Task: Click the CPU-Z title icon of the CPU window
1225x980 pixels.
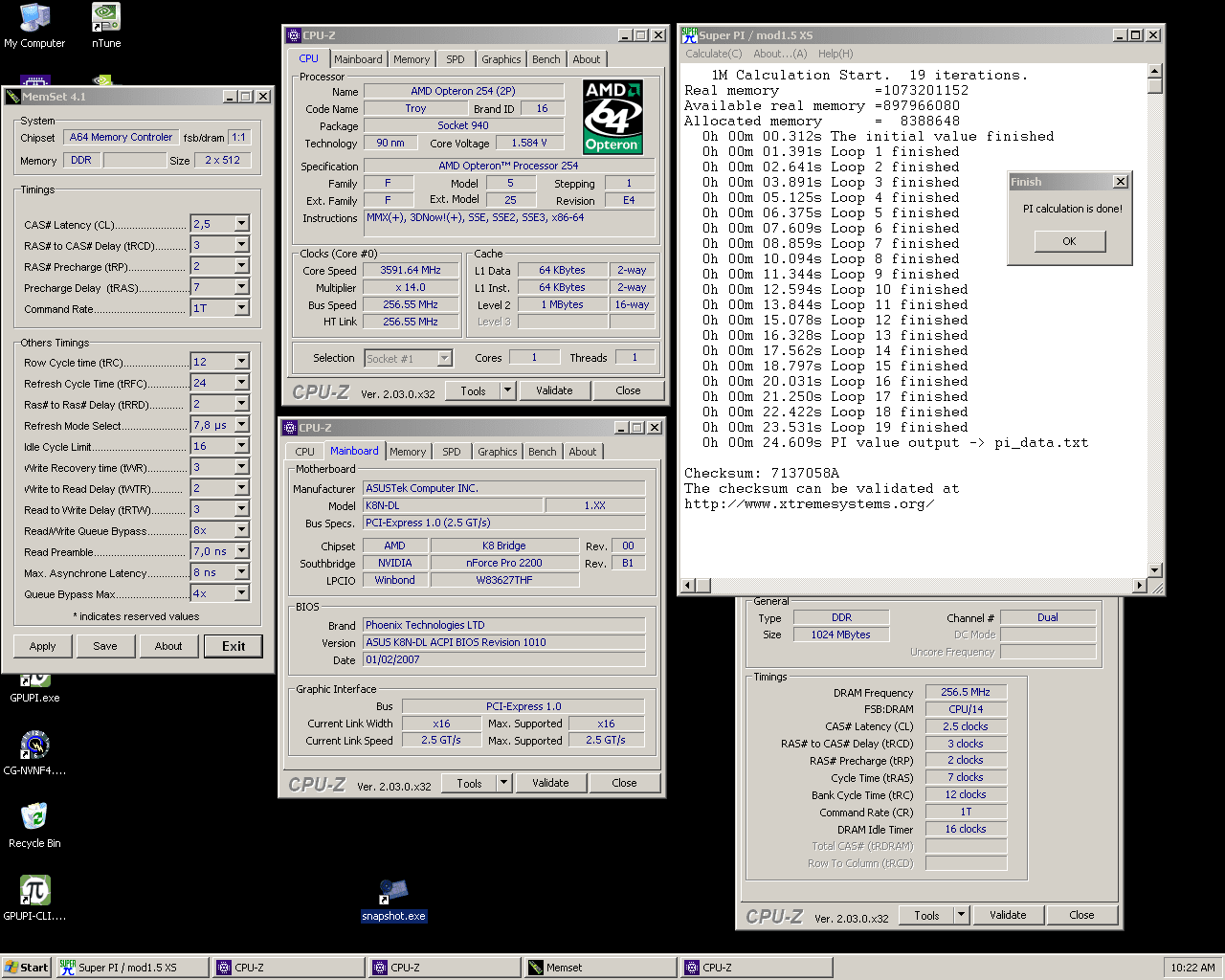Action: pos(294,35)
